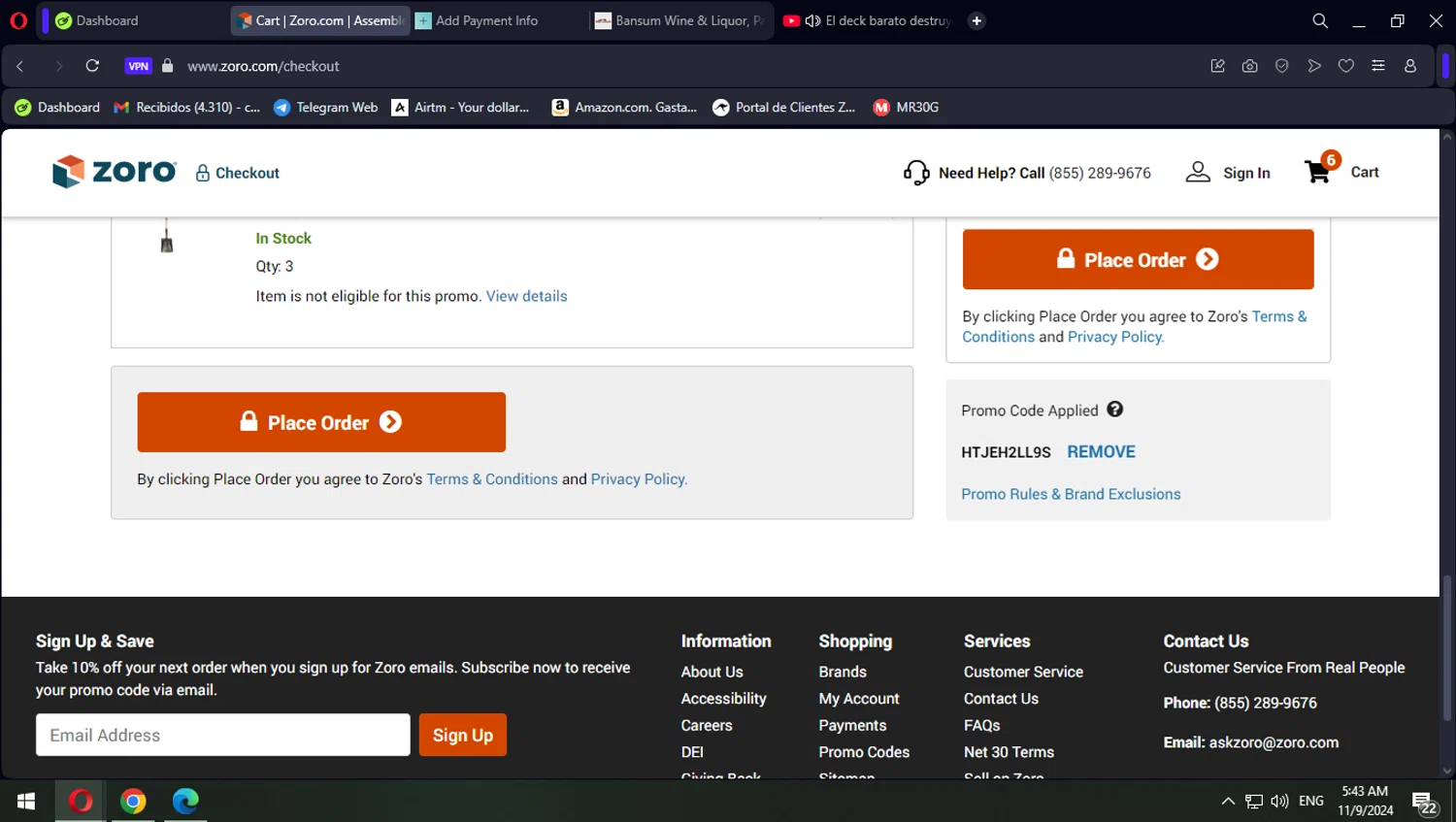
Task: Focus the zoro.com/checkout address bar
Action: (x=263, y=66)
